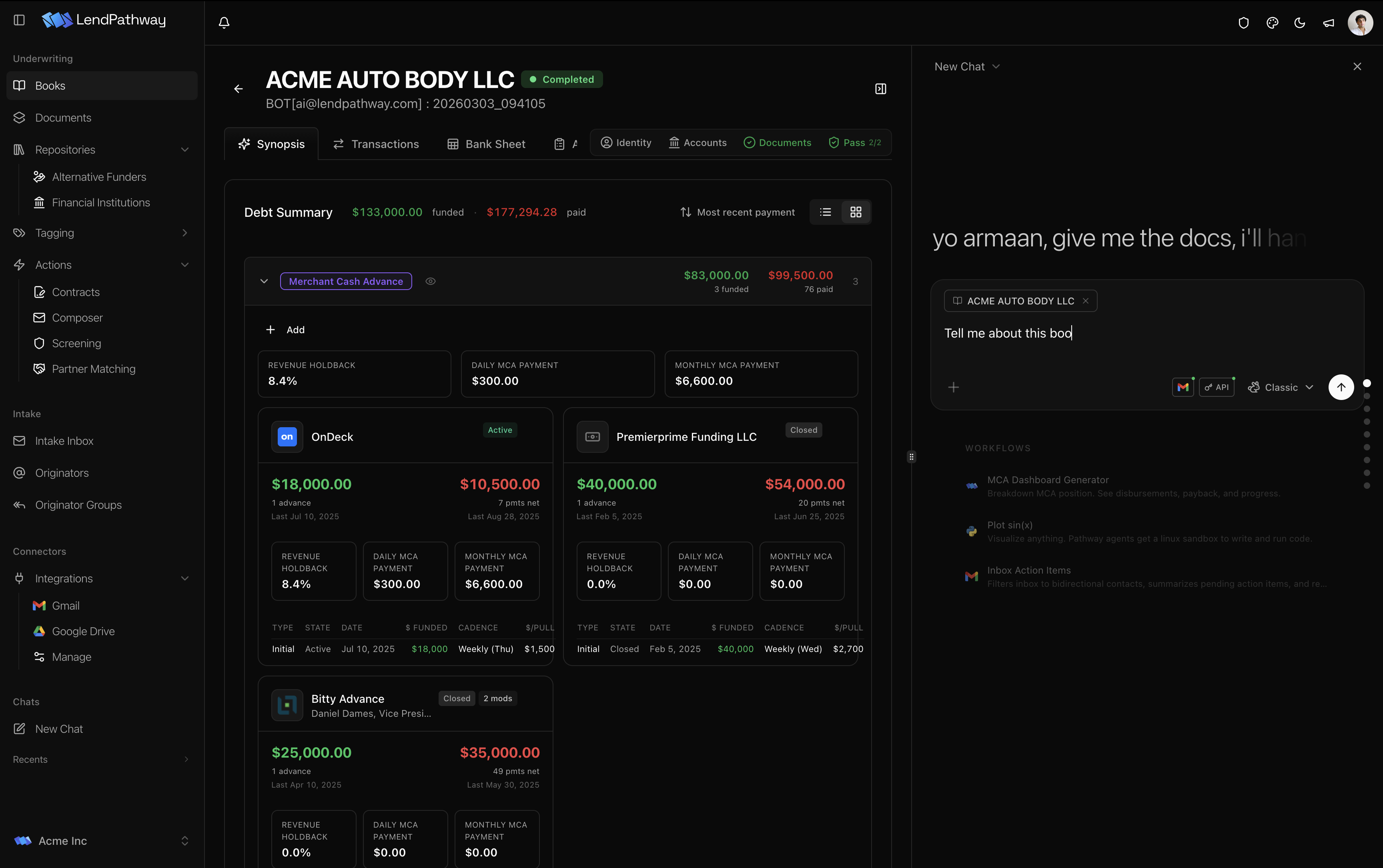Remove the ACME AUTO BODY LLC chat tag
Screen dimensions: 1383x868
tap(1086, 301)
